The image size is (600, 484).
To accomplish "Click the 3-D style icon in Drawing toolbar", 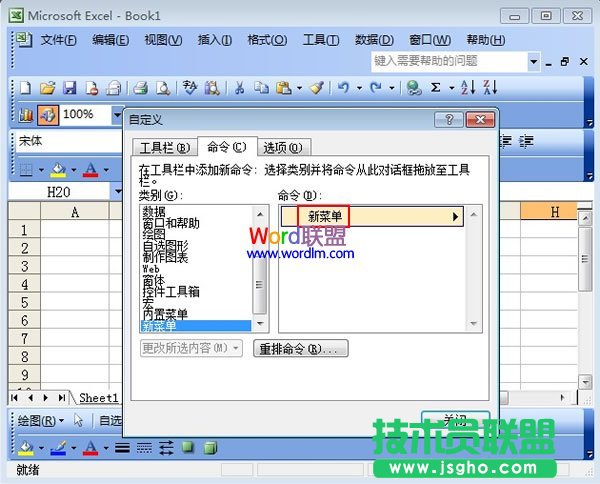I will pyautogui.click(x=210, y=447).
